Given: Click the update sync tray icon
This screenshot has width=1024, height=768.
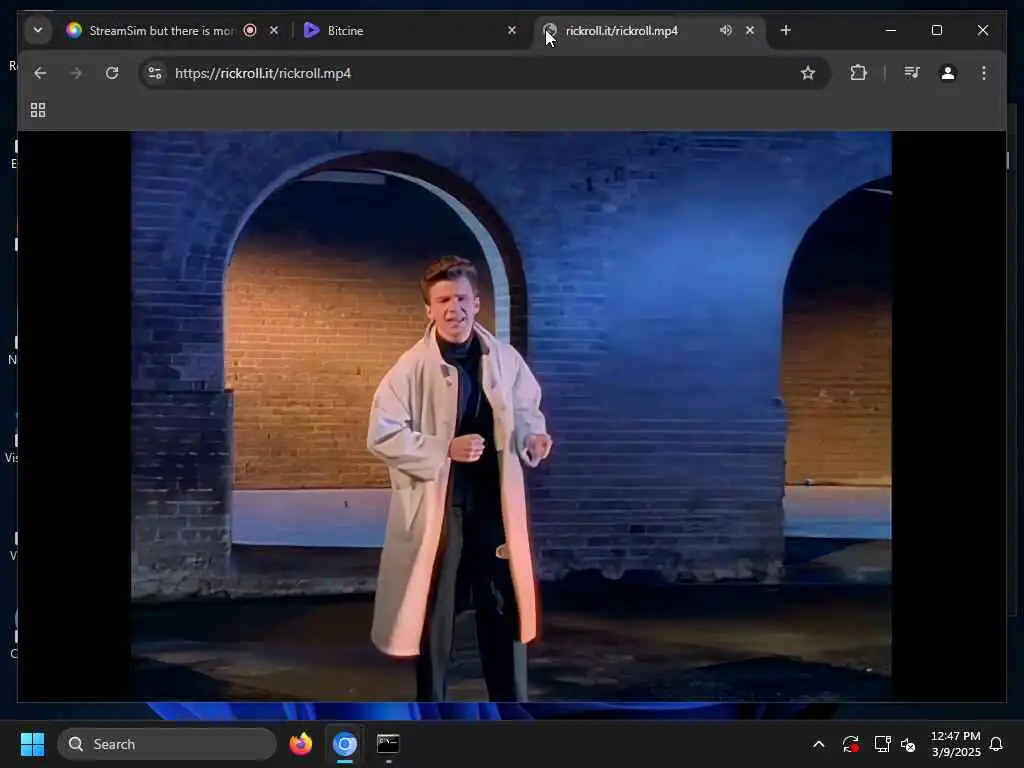Looking at the screenshot, I should [850, 744].
